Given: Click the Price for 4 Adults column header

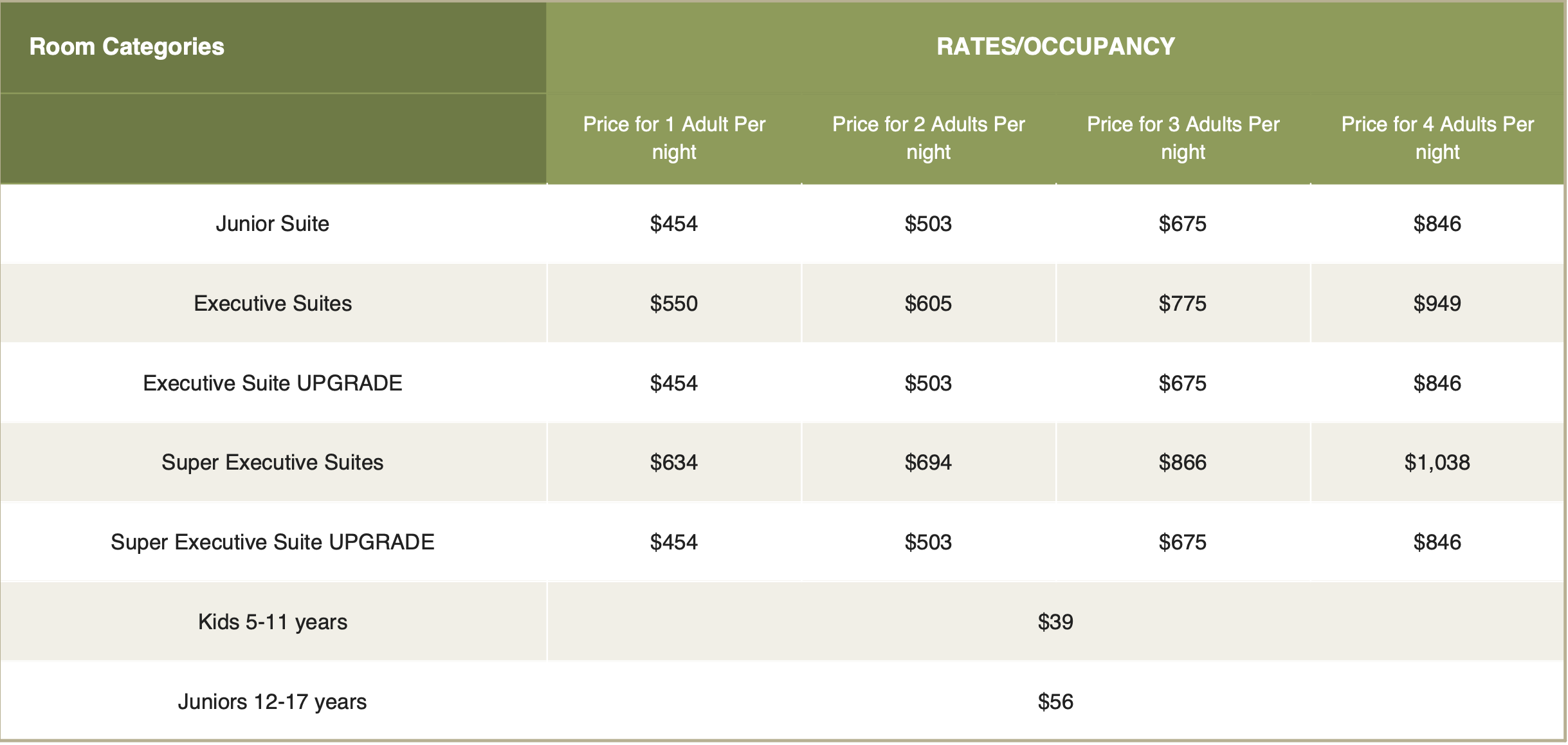Looking at the screenshot, I should pyautogui.click(x=1437, y=138).
